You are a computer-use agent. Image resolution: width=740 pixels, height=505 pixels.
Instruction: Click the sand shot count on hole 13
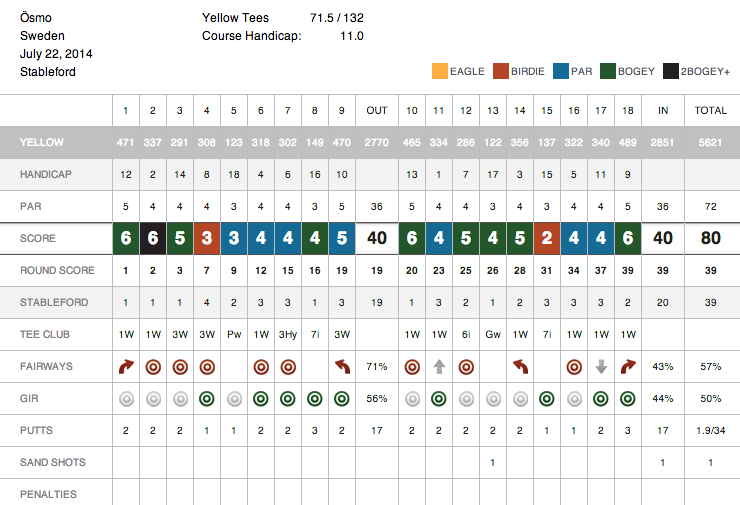[x=493, y=463]
